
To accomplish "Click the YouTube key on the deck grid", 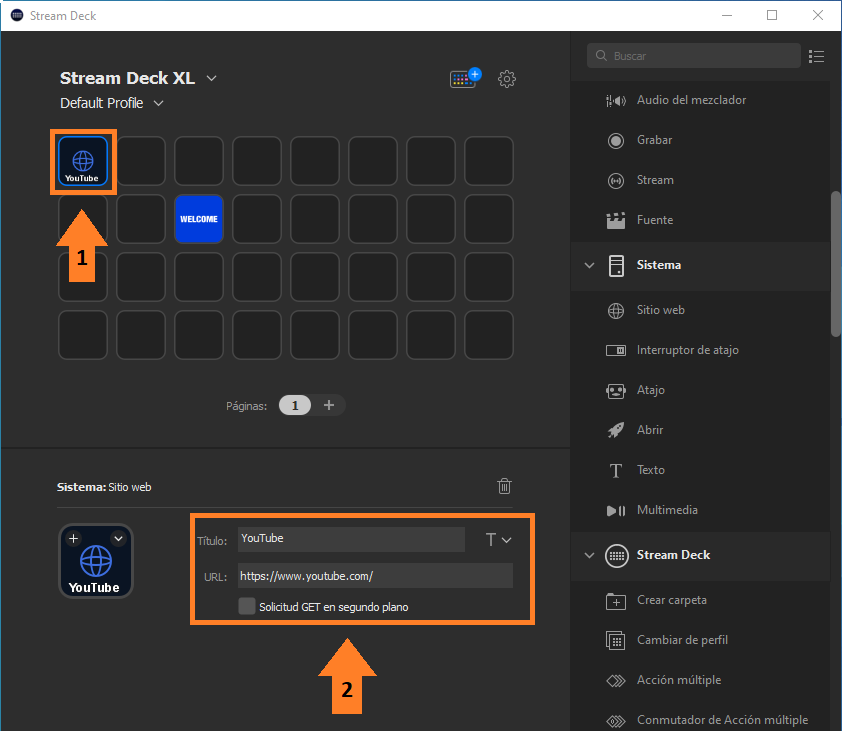I will pos(82,161).
